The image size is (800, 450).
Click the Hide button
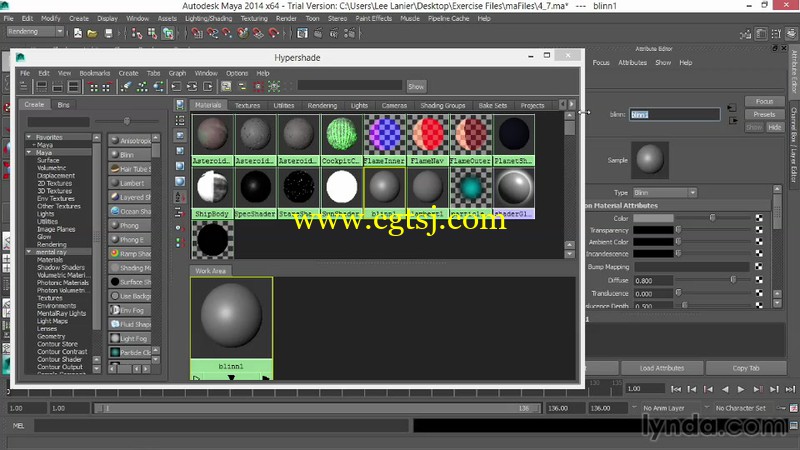[774, 127]
